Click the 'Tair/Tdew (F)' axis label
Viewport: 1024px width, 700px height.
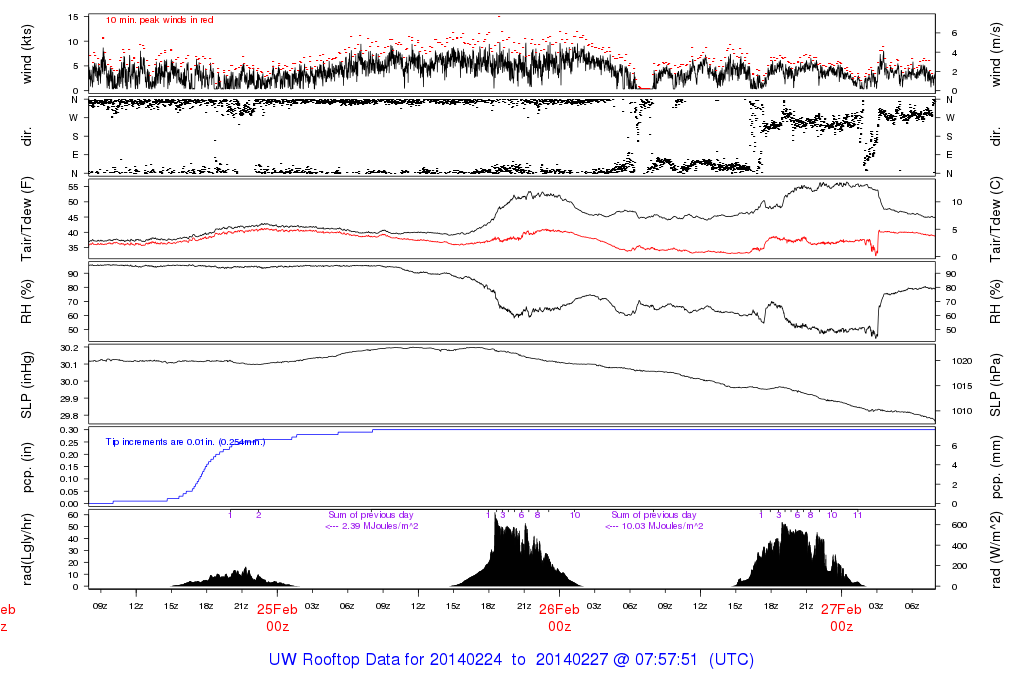pos(27,219)
